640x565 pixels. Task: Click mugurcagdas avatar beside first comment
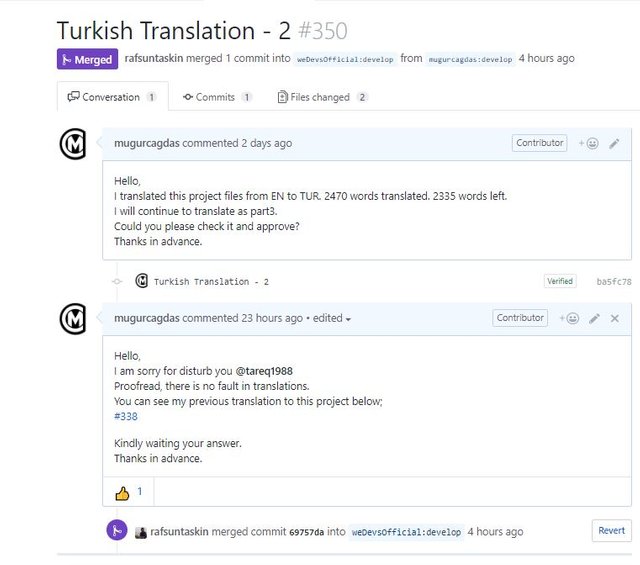pyautogui.click(x=74, y=145)
